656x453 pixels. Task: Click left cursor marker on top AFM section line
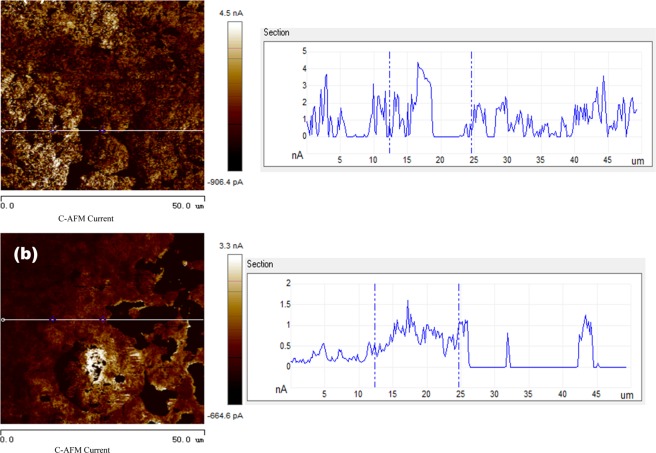[x=54, y=130]
